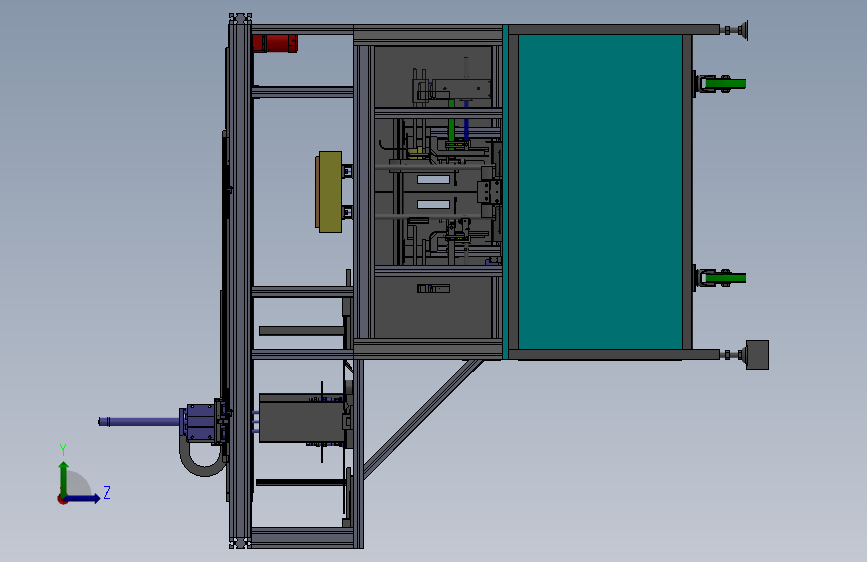Select the gray square foot block at bottom right

(758, 355)
